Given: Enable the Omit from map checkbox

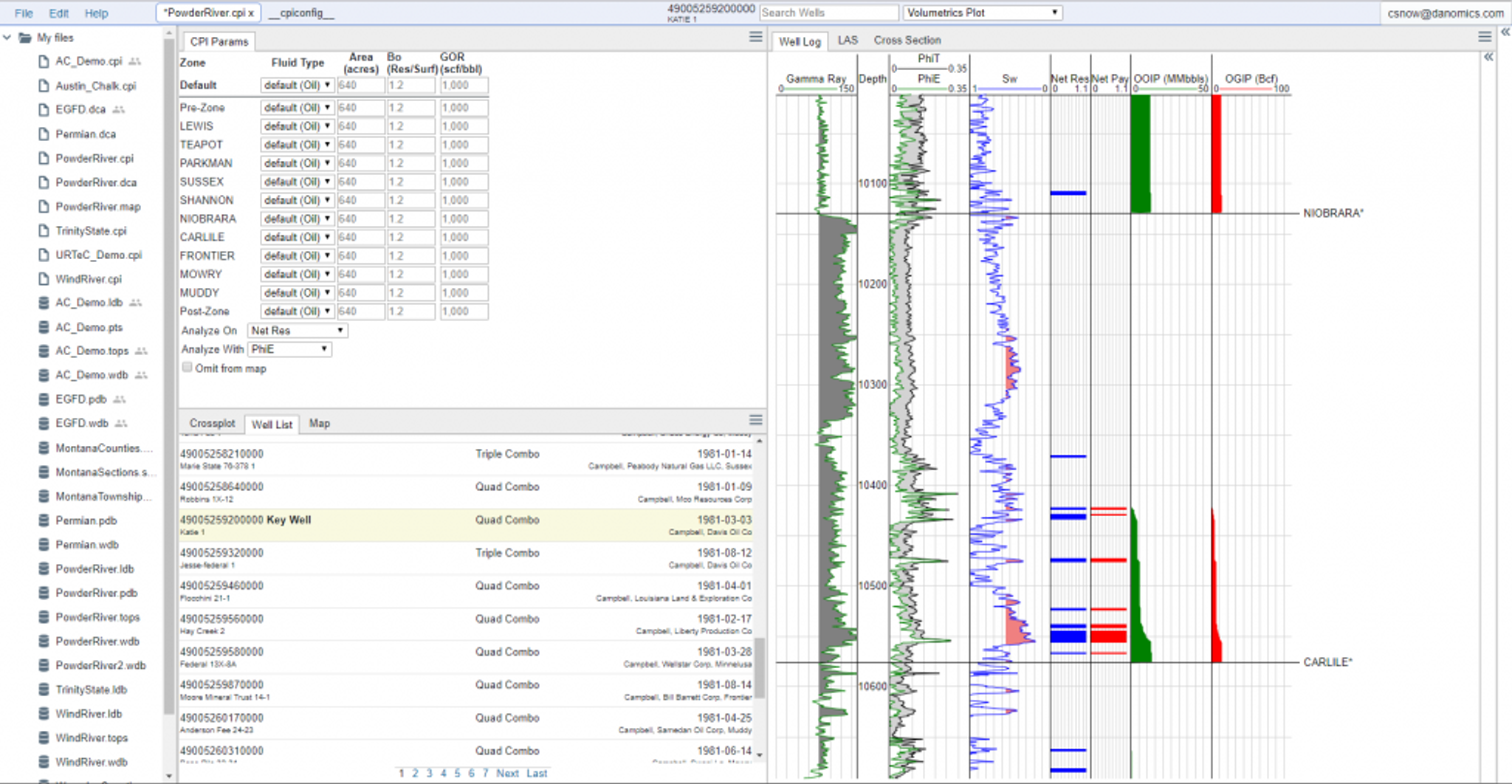Looking at the screenshot, I should tap(188, 368).
